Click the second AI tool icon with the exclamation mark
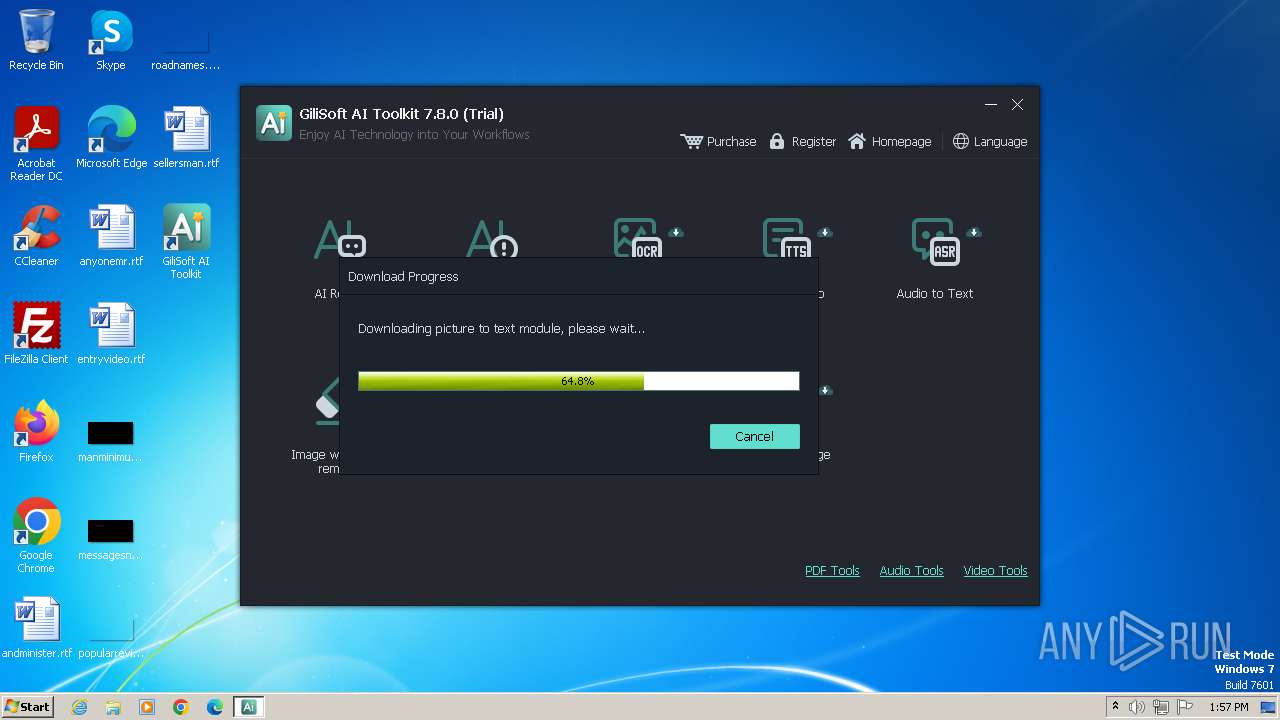The height and width of the screenshot is (720, 1280). point(492,239)
